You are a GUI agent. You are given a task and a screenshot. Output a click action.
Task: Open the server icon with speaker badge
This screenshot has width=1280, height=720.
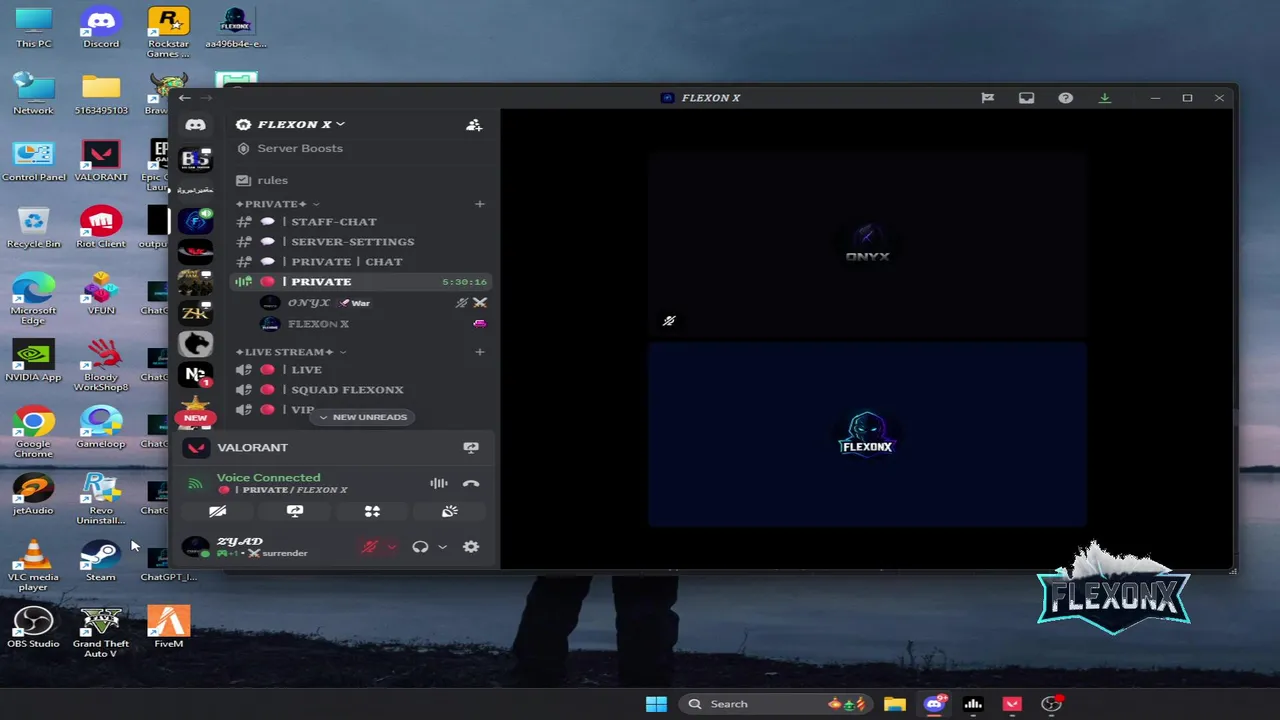[x=195, y=221]
